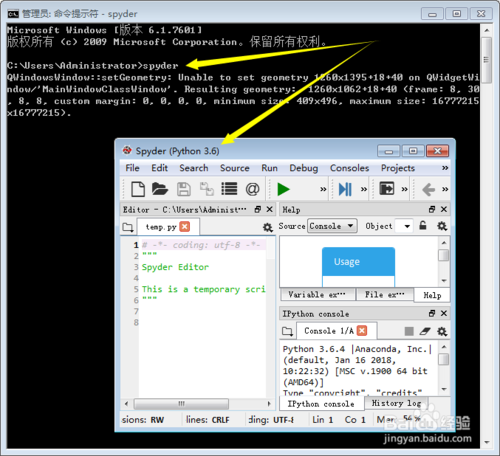Undock the Help pane
The image size is (500, 456).
(432, 209)
